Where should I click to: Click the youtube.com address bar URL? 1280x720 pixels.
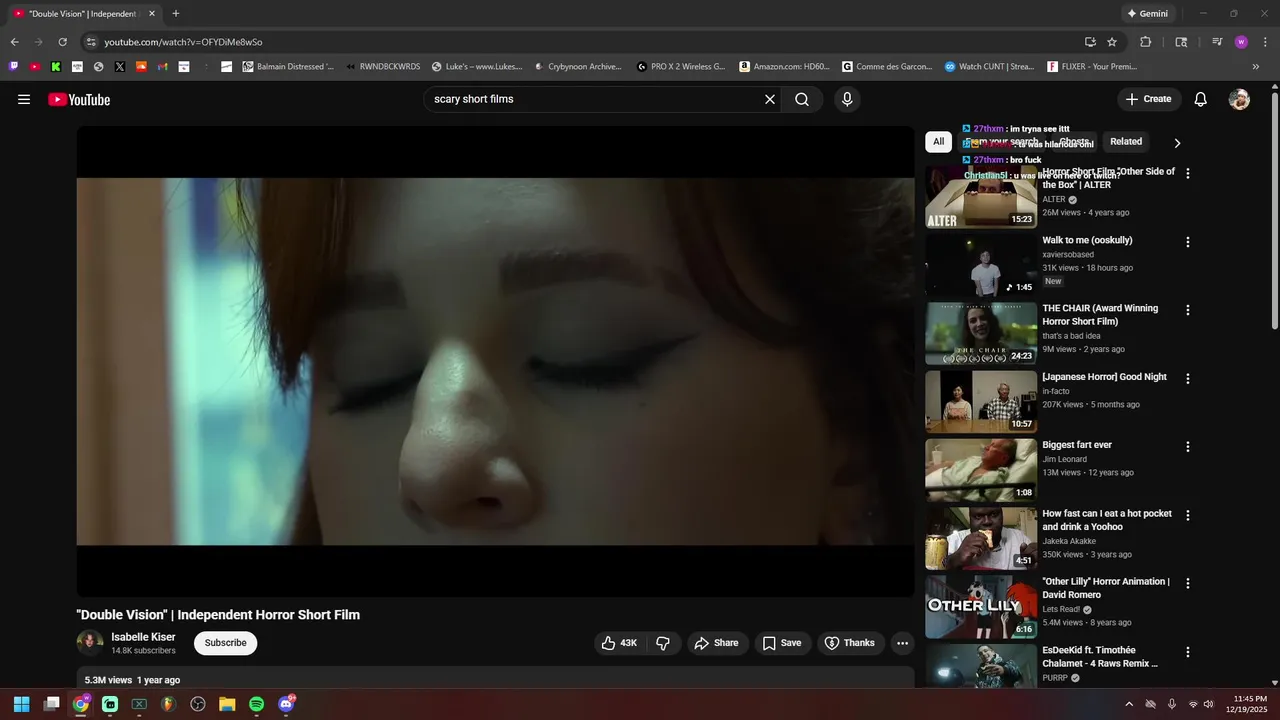(183, 42)
